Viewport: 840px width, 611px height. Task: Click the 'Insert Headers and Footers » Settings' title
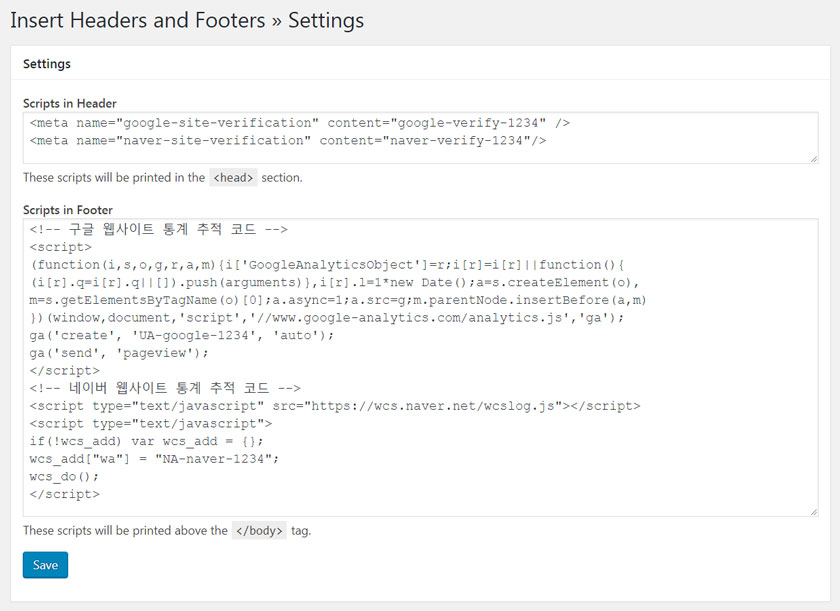[187, 20]
